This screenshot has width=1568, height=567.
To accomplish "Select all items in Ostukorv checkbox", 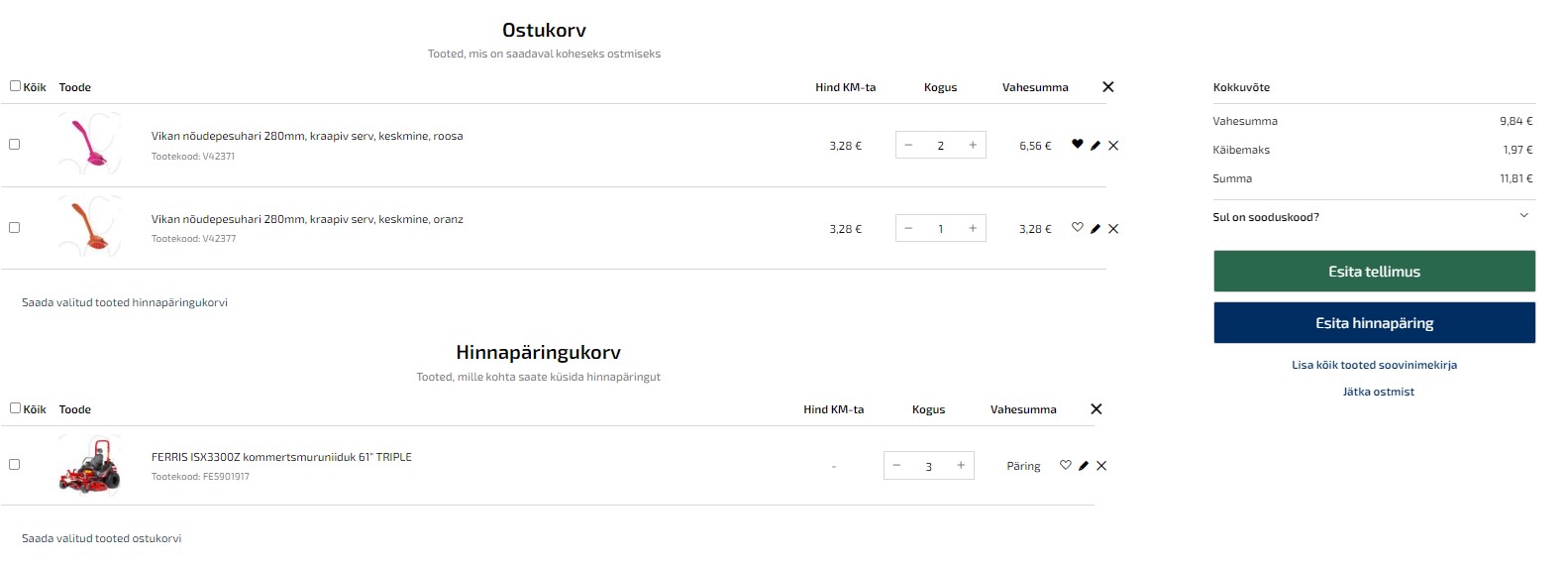I will (15, 86).
